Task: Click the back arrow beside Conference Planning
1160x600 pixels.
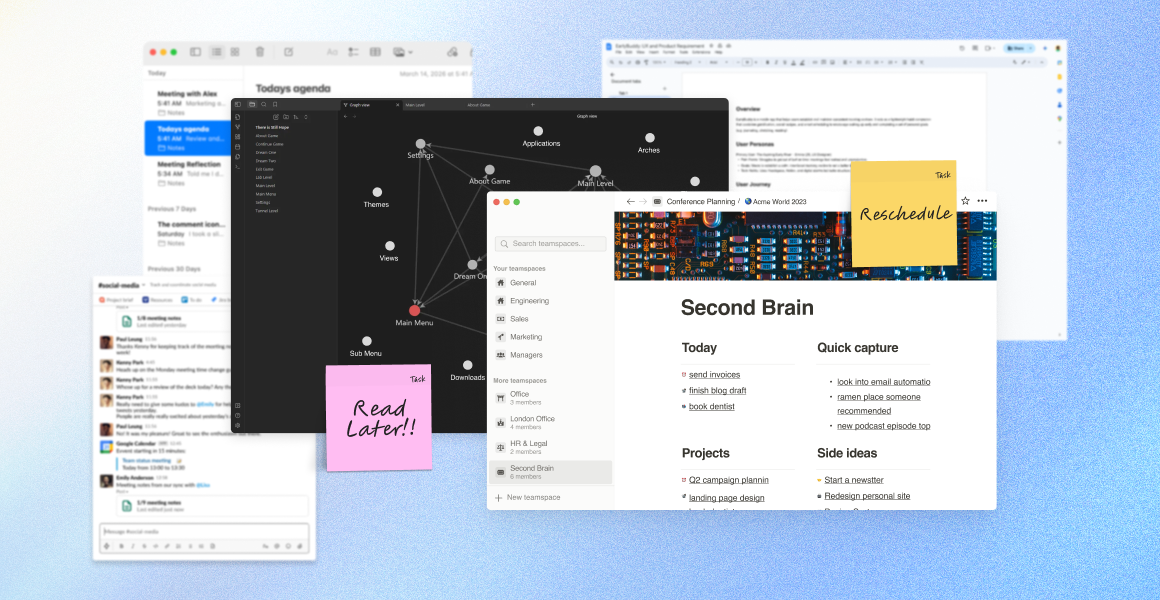Action: (630, 201)
